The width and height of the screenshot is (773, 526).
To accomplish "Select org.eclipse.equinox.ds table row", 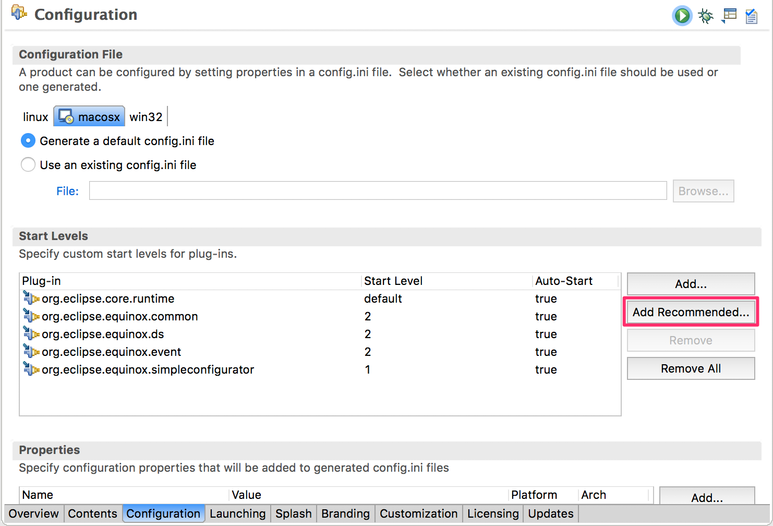I will pos(320,334).
